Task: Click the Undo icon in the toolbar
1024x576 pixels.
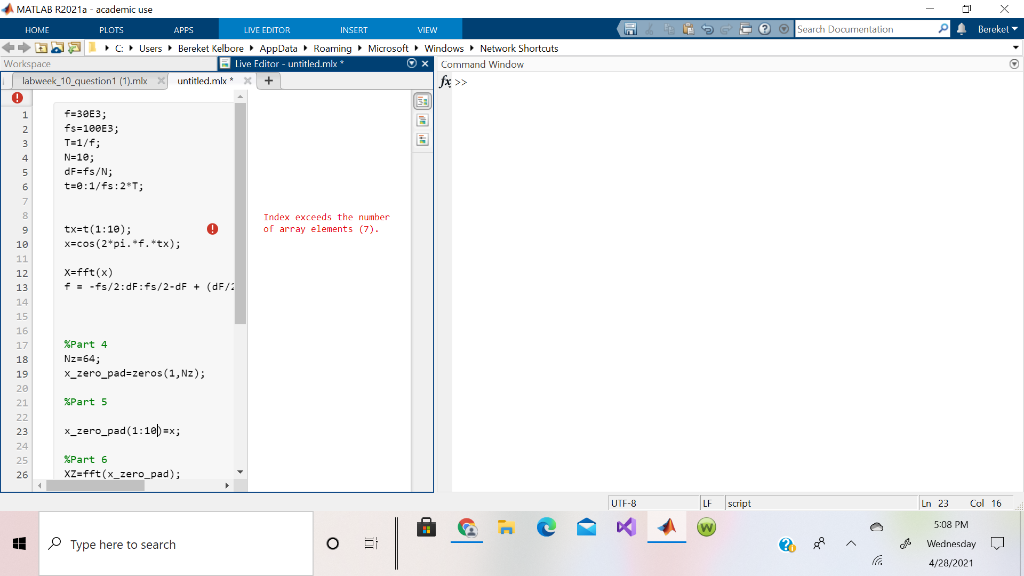Action: pyautogui.click(x=708, y=30)
